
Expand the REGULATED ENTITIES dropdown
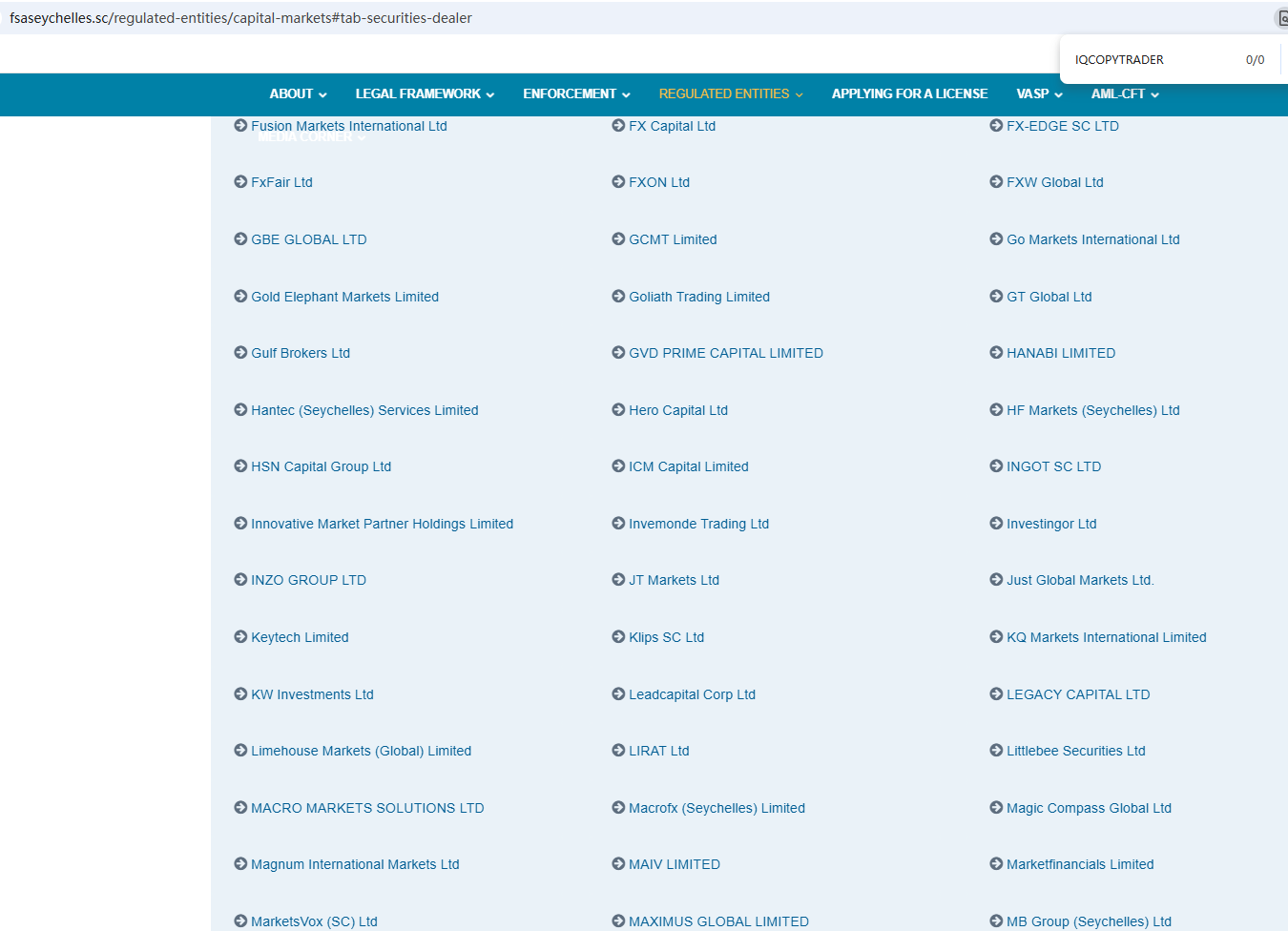coord(731,93)
